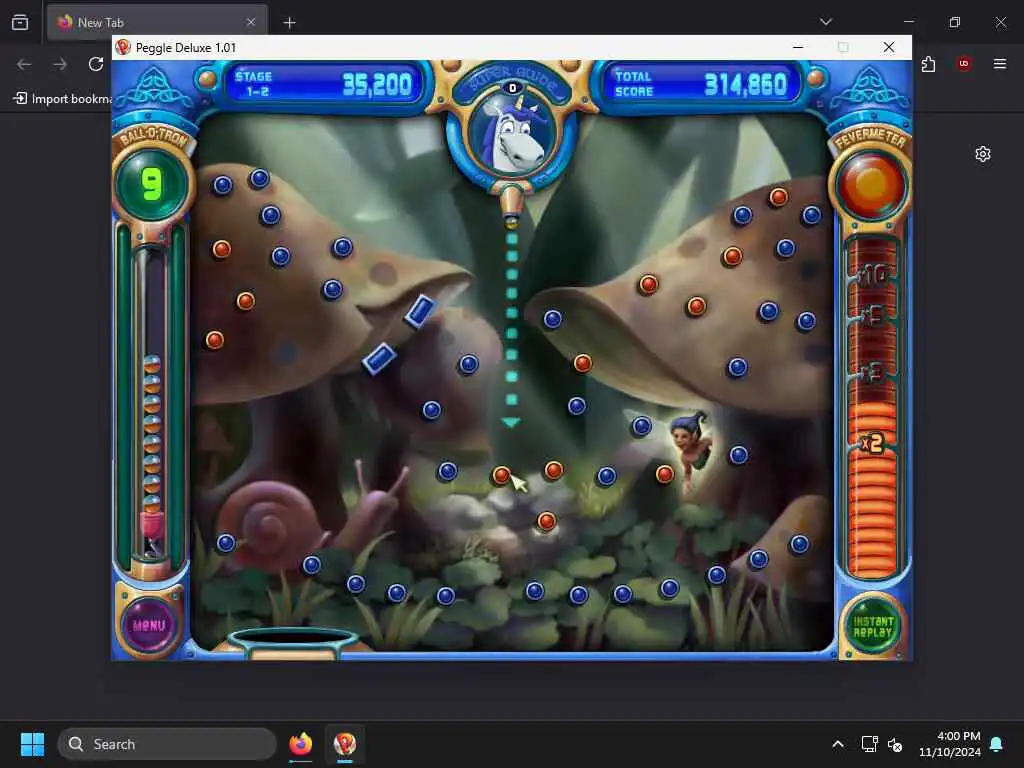Open the network status tray icon
Image resolution: width=1024 pixels, height=768 pixels.
tap(869, 744)
